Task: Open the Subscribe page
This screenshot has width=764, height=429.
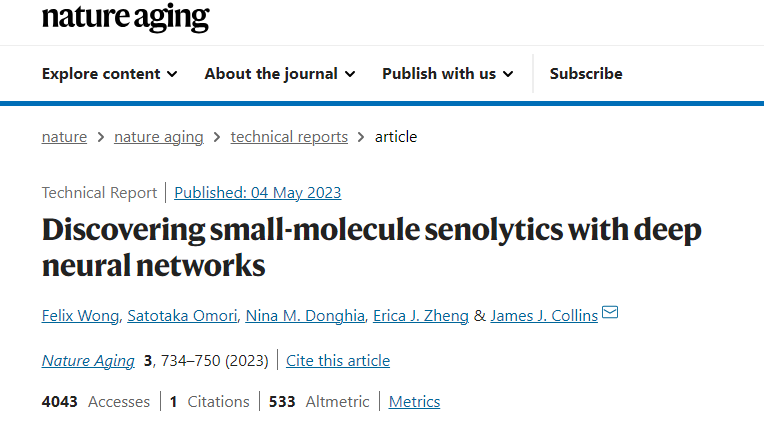Action: coord(586,74)
